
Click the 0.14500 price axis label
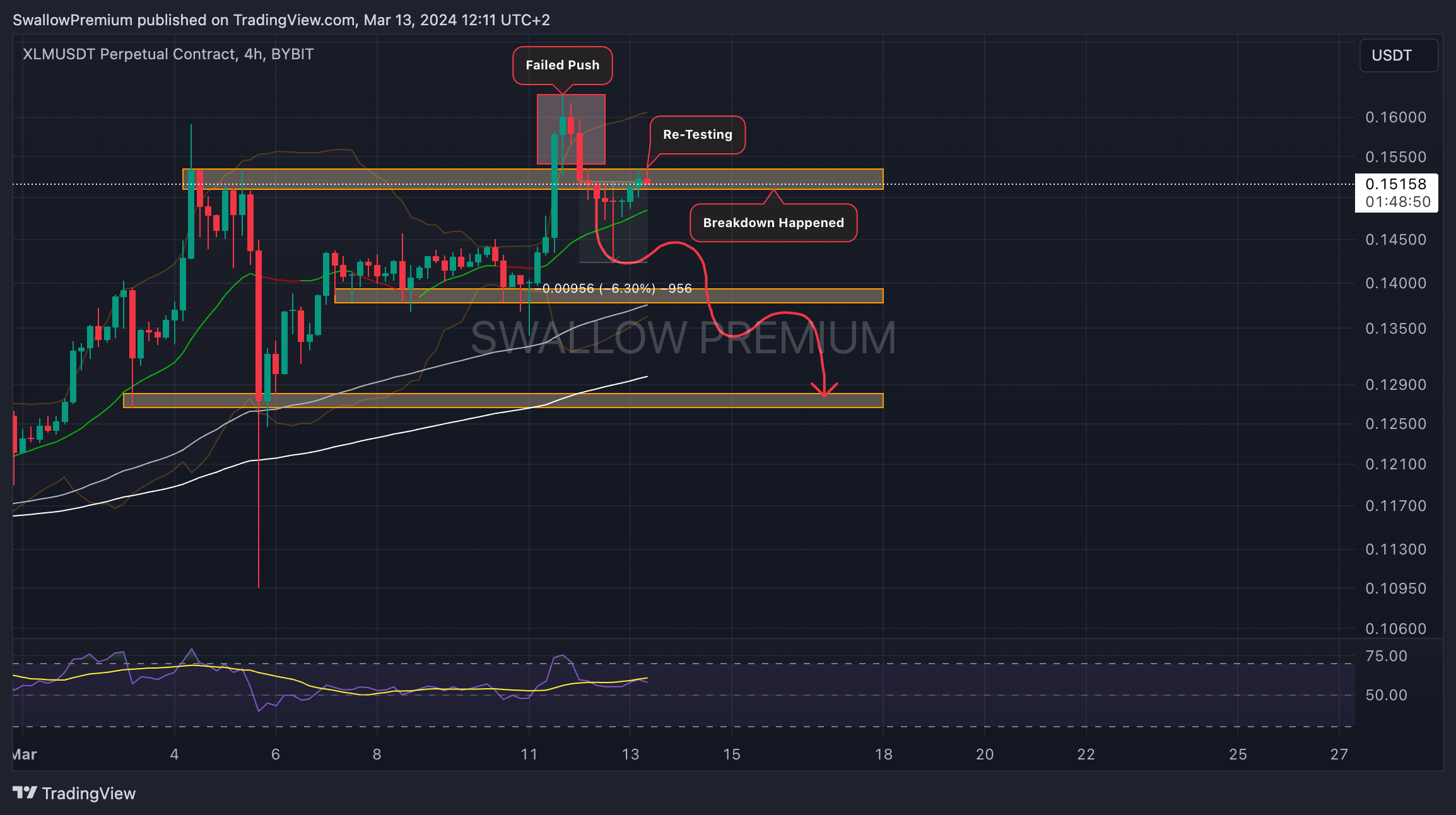click(x=1396, y=240)
